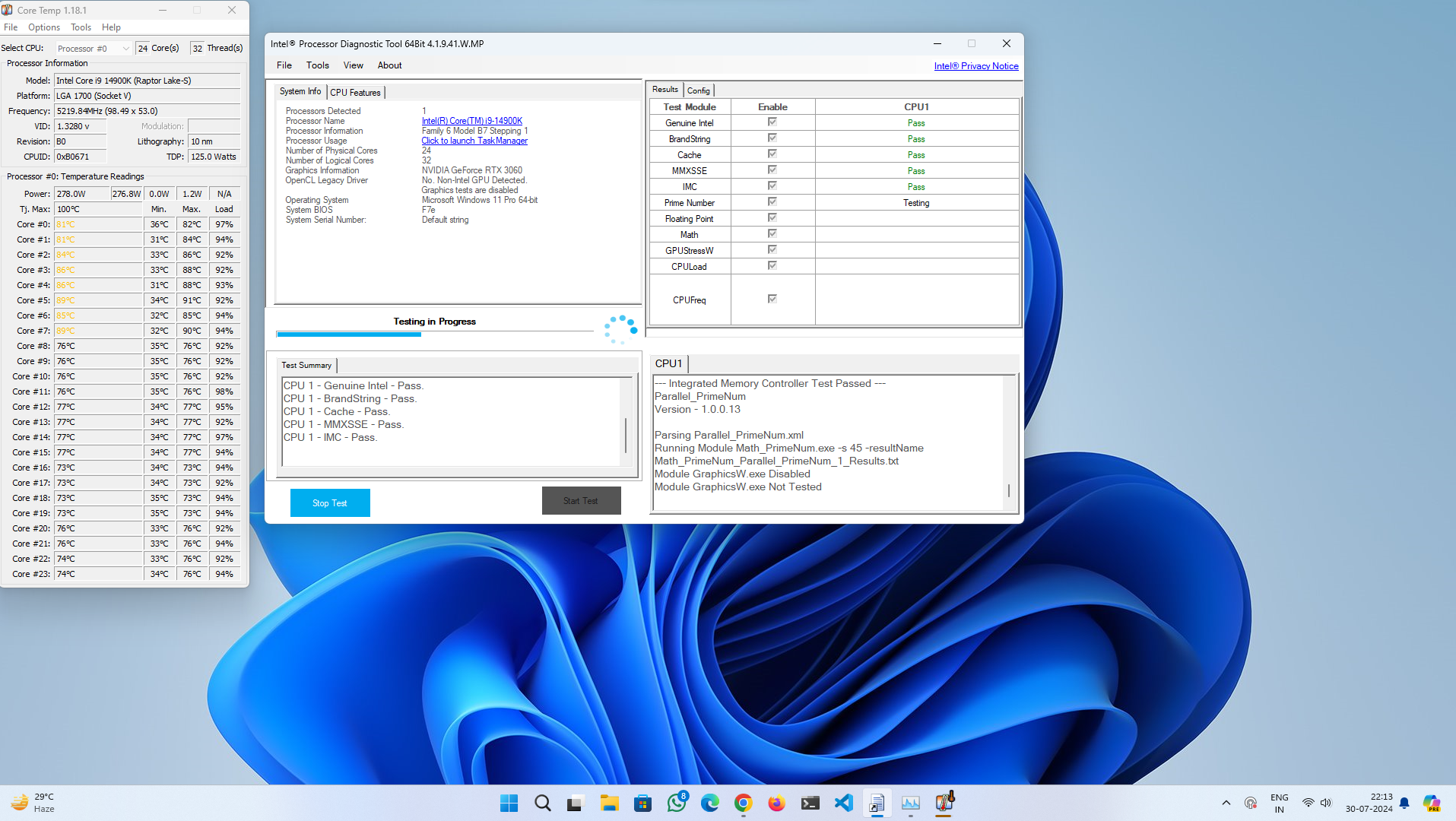Launch Firefox from the taskbar
This screenshot has height=821, width=1456.
click(x=776, y=803)
